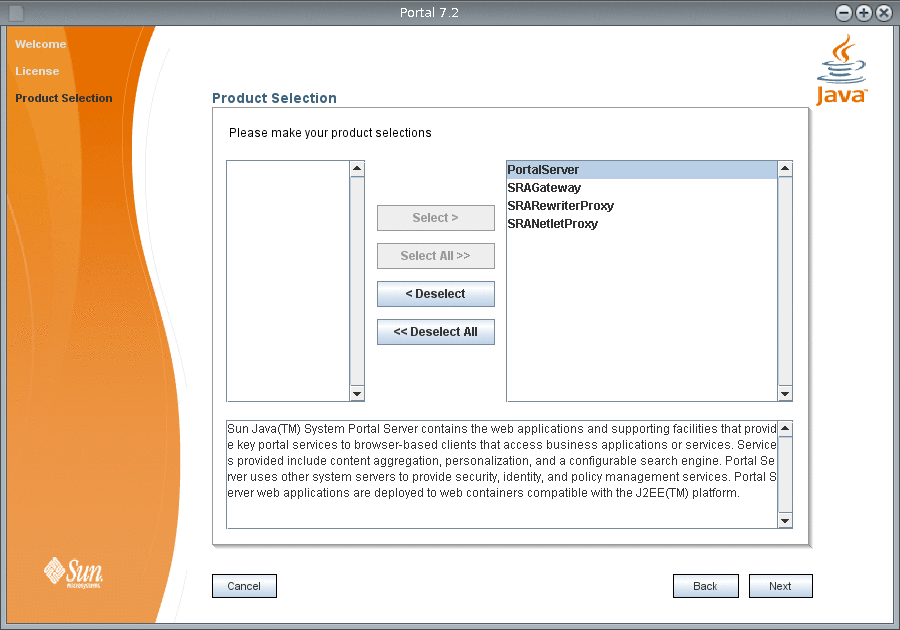
Task: Click down arrow of description scrollbar
Action: pyautogui.click(x=785, y=520)
